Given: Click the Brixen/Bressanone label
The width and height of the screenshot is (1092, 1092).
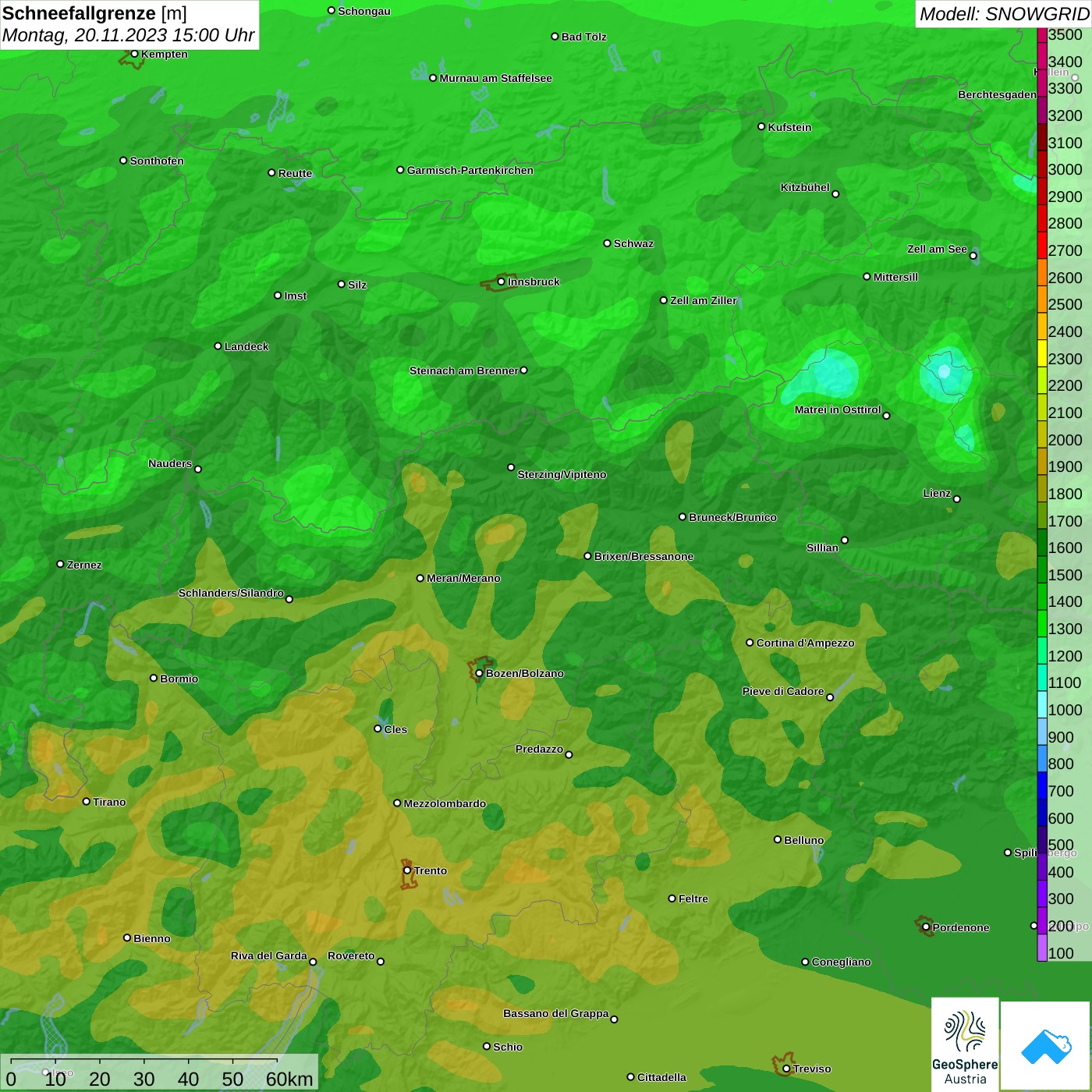Looking at the screenshot, I should pyautogui.click(x=643, y=556).
